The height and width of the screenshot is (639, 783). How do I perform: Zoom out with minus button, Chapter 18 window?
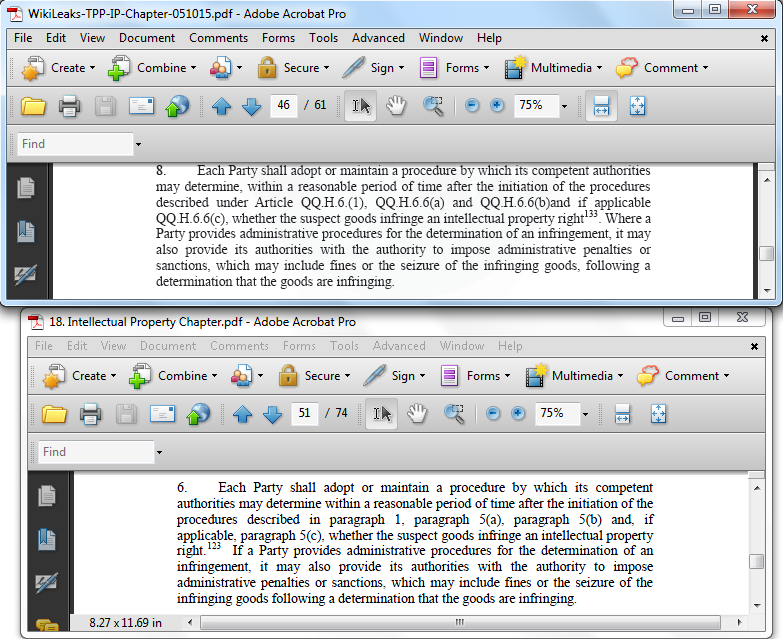click(493, 413)
